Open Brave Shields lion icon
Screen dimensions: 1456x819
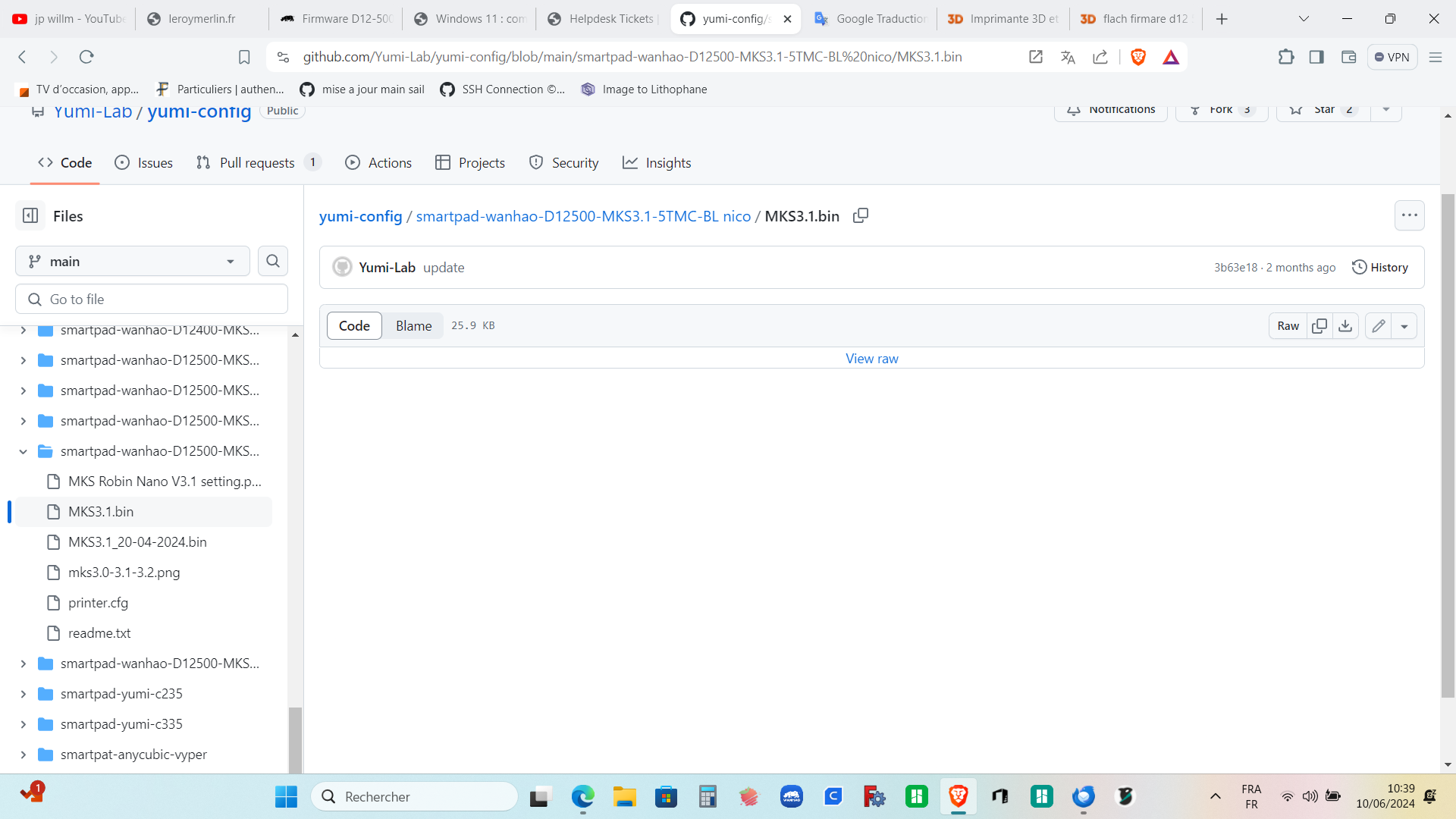click(x=1137, y=57)
